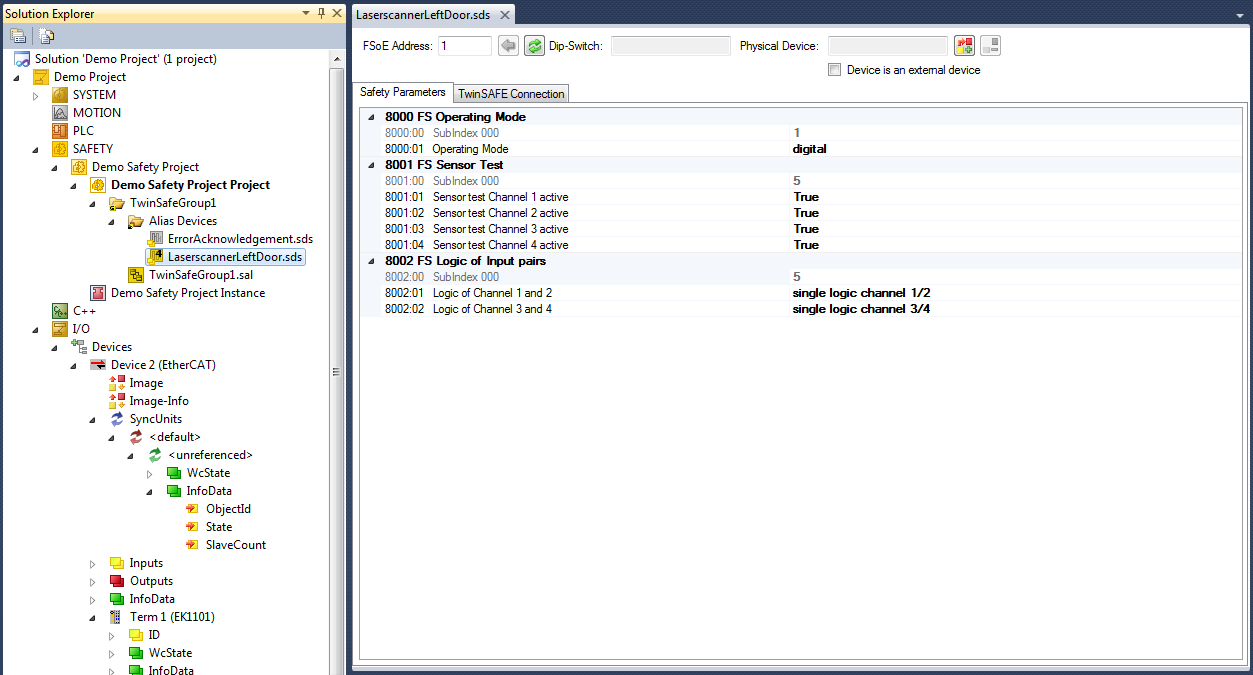Screen dimensions: 1253x675
Task: Open ErrorAcknowledgement.sds in the tree
Action: click(x=240, y=239)
